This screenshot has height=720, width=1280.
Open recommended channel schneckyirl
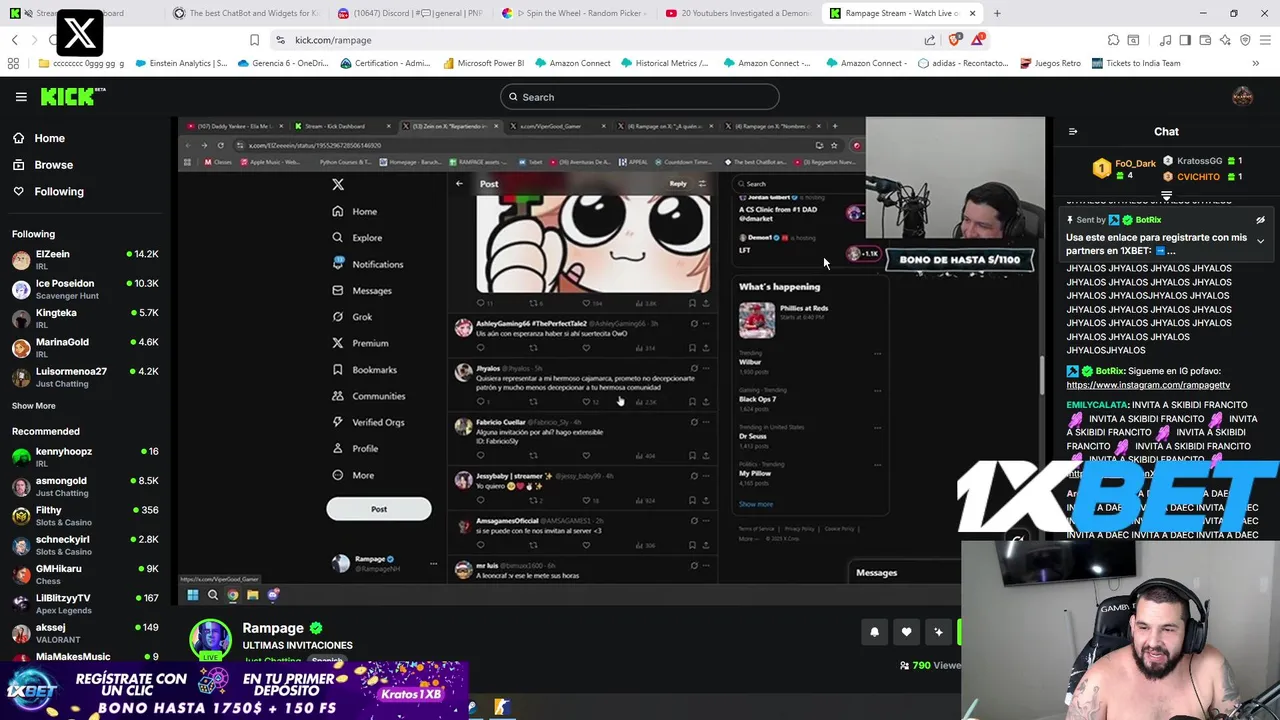(85, 545)
